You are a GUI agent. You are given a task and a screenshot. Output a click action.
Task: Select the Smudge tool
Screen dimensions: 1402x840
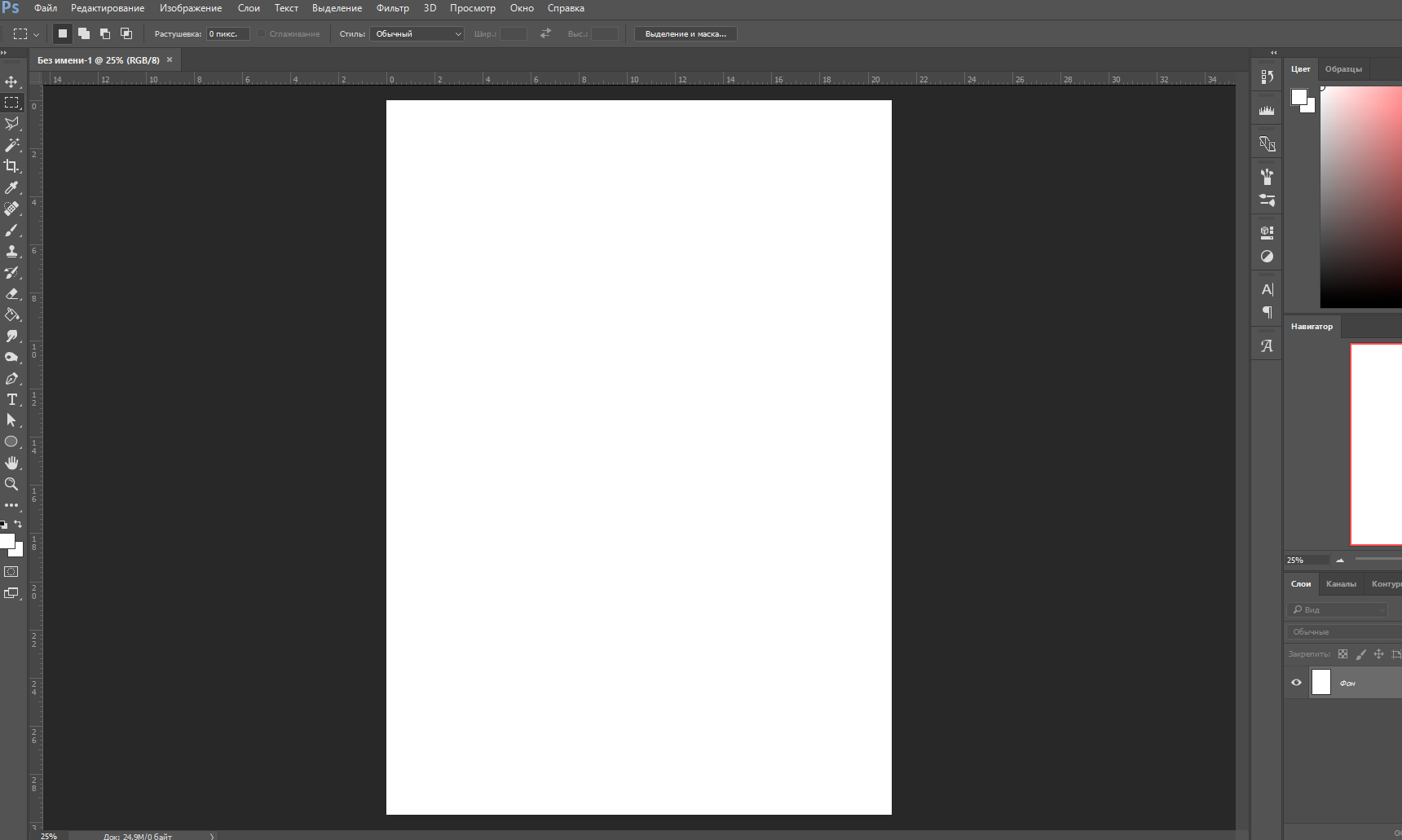pyautogui.click(x=11, y=336)
